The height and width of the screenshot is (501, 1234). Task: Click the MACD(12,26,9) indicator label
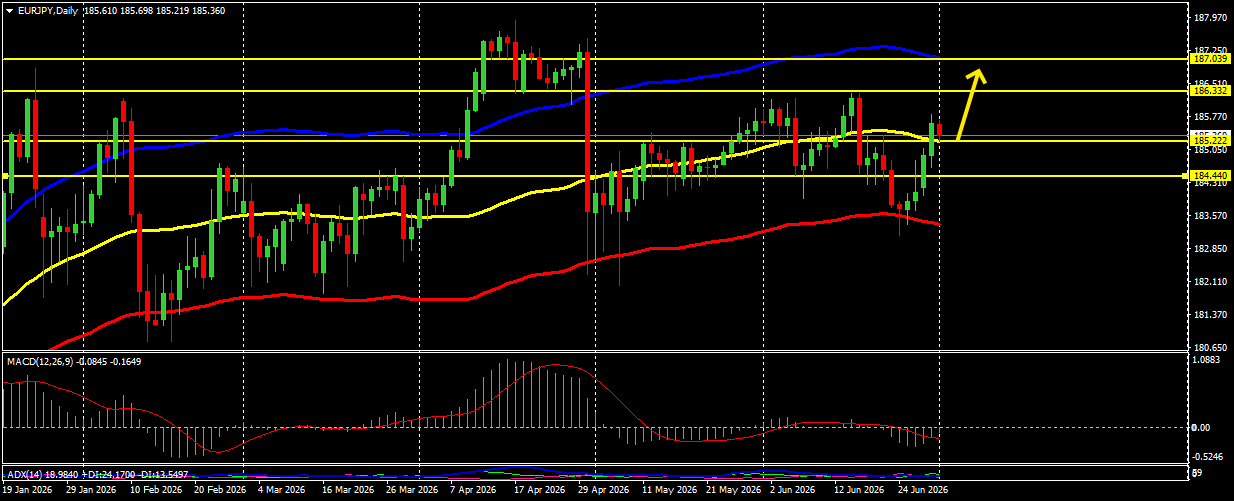(x=41, y=361)
